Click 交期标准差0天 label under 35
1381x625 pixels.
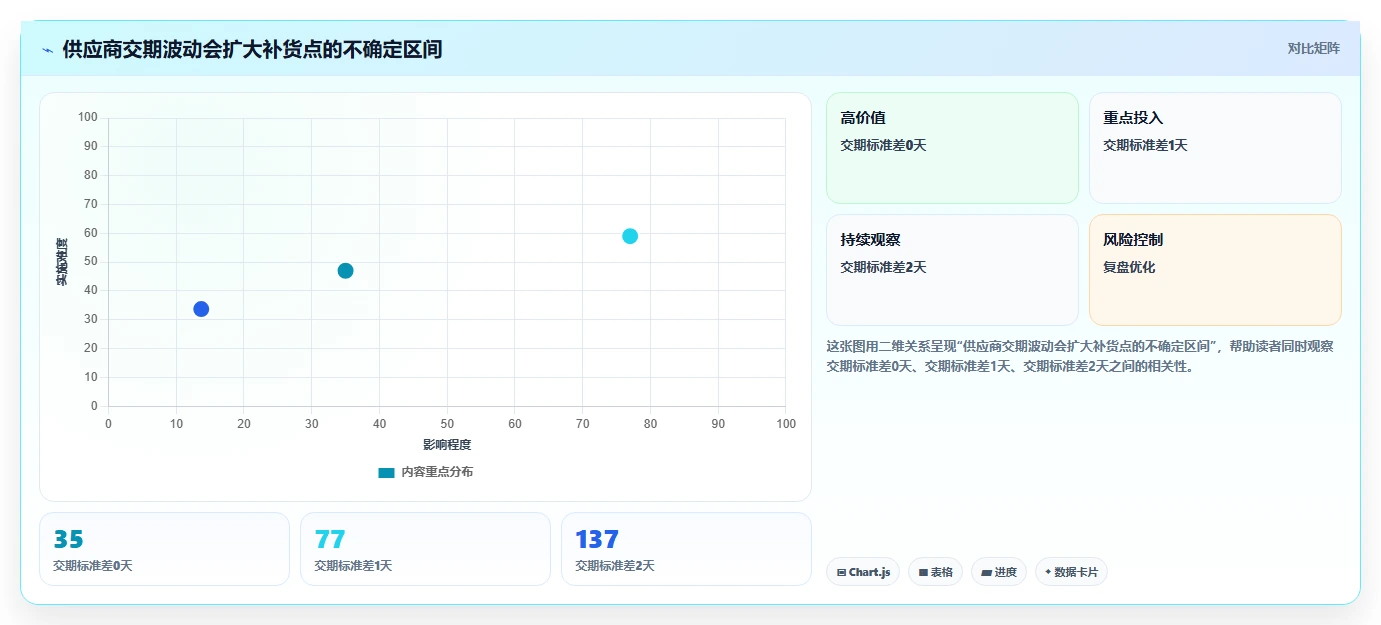coord(92,566)
